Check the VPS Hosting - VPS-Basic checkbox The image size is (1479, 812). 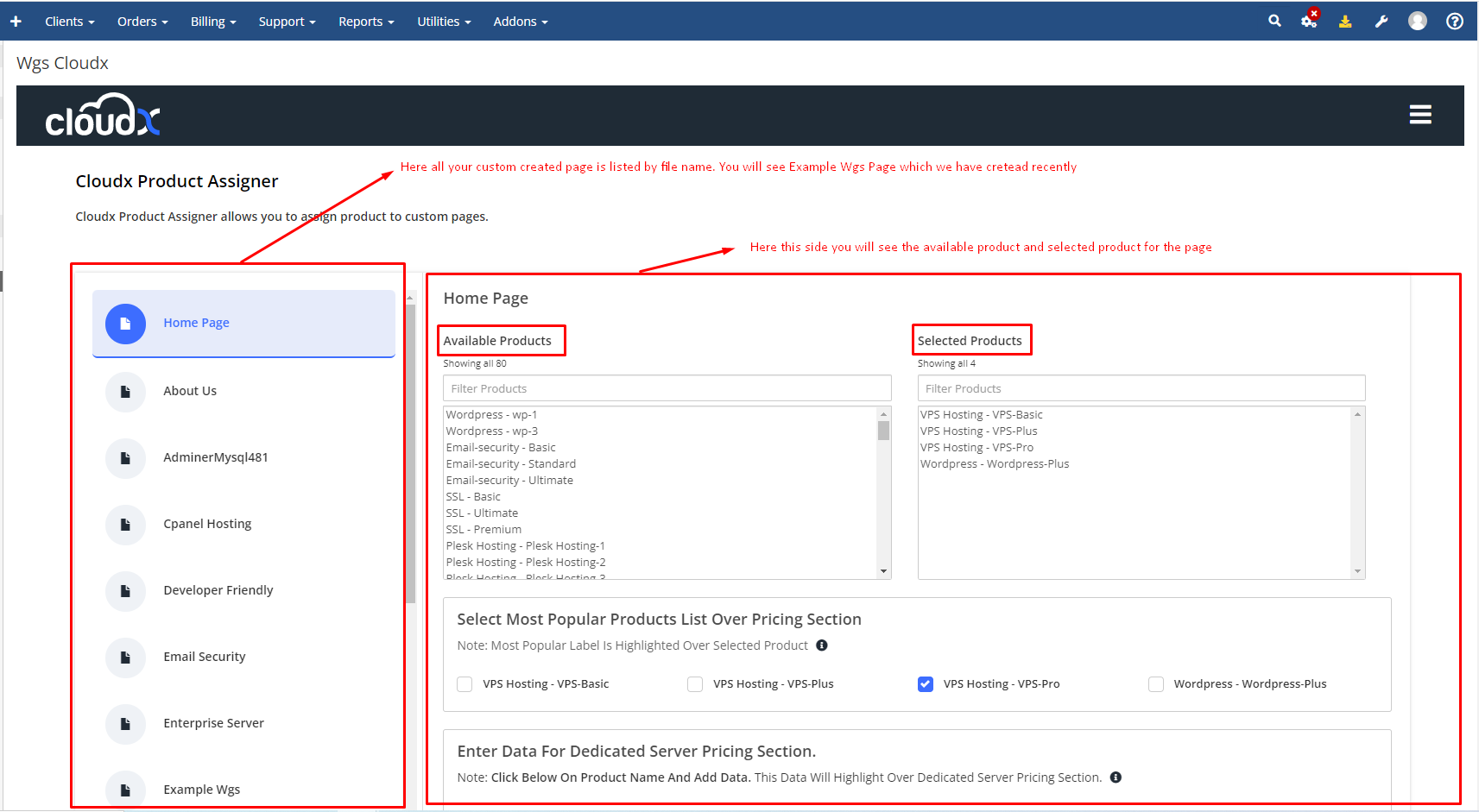tap(465, 684)
